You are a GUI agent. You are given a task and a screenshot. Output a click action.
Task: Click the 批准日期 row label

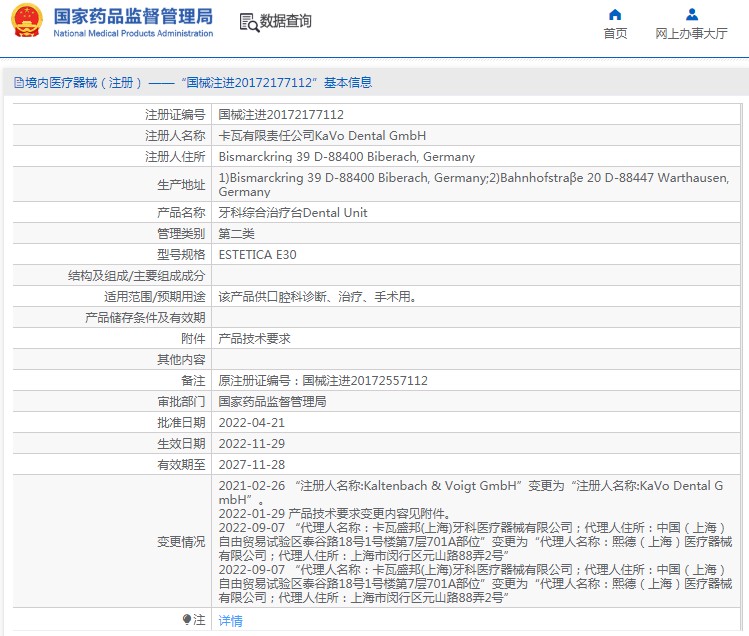tap(181, 423)
